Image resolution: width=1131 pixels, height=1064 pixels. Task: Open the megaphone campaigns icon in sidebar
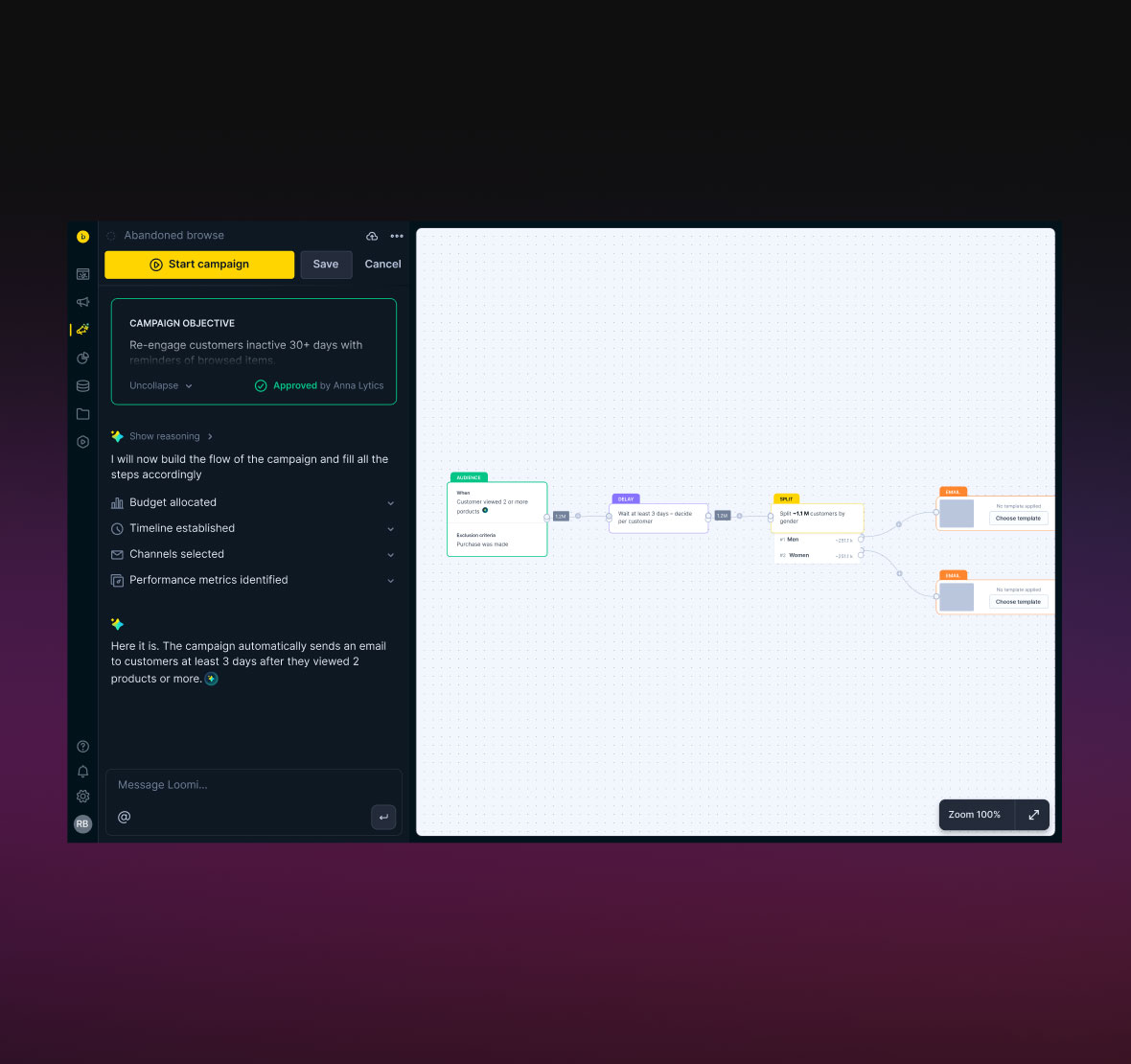[x=83, y=302]
